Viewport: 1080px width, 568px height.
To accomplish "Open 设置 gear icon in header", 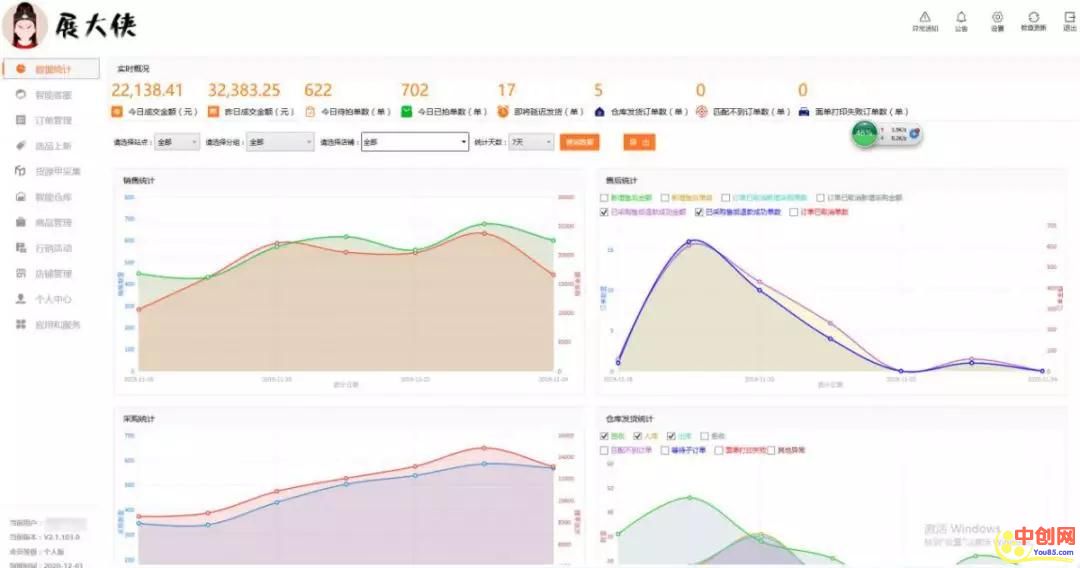I will [997, 18].
